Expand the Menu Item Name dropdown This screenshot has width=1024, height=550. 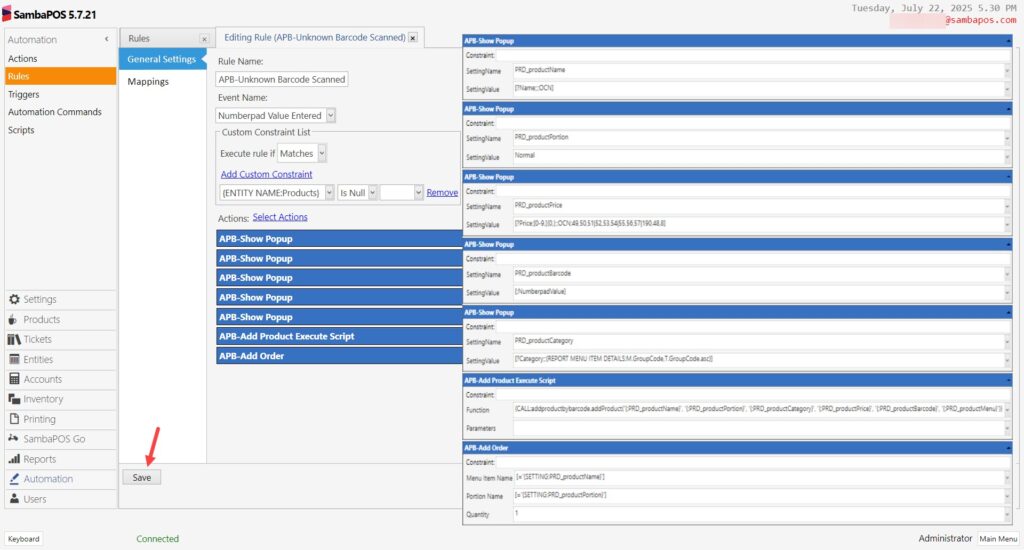[1007, 478]
